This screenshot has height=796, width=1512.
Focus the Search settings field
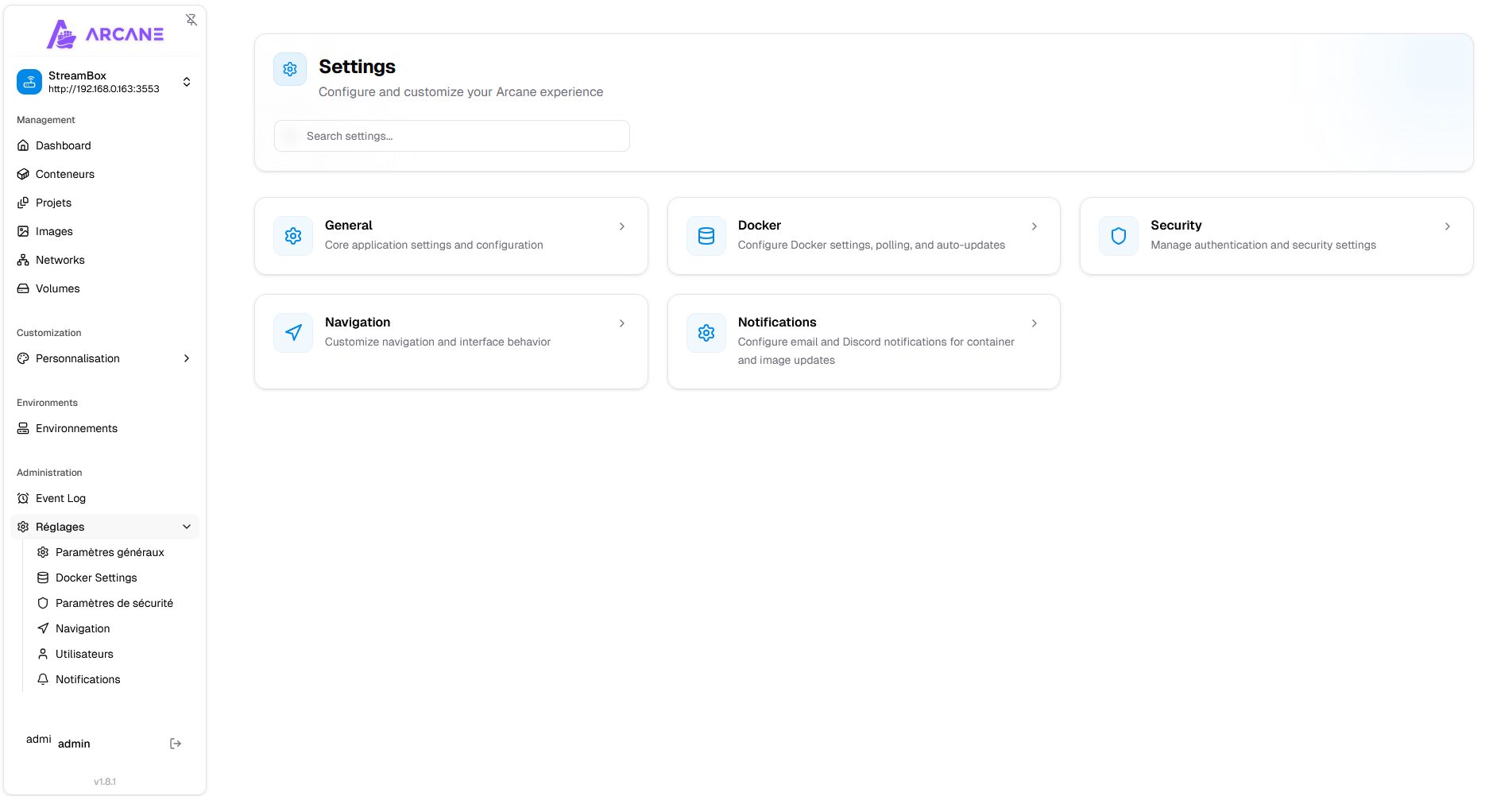(x=451, y=136)
